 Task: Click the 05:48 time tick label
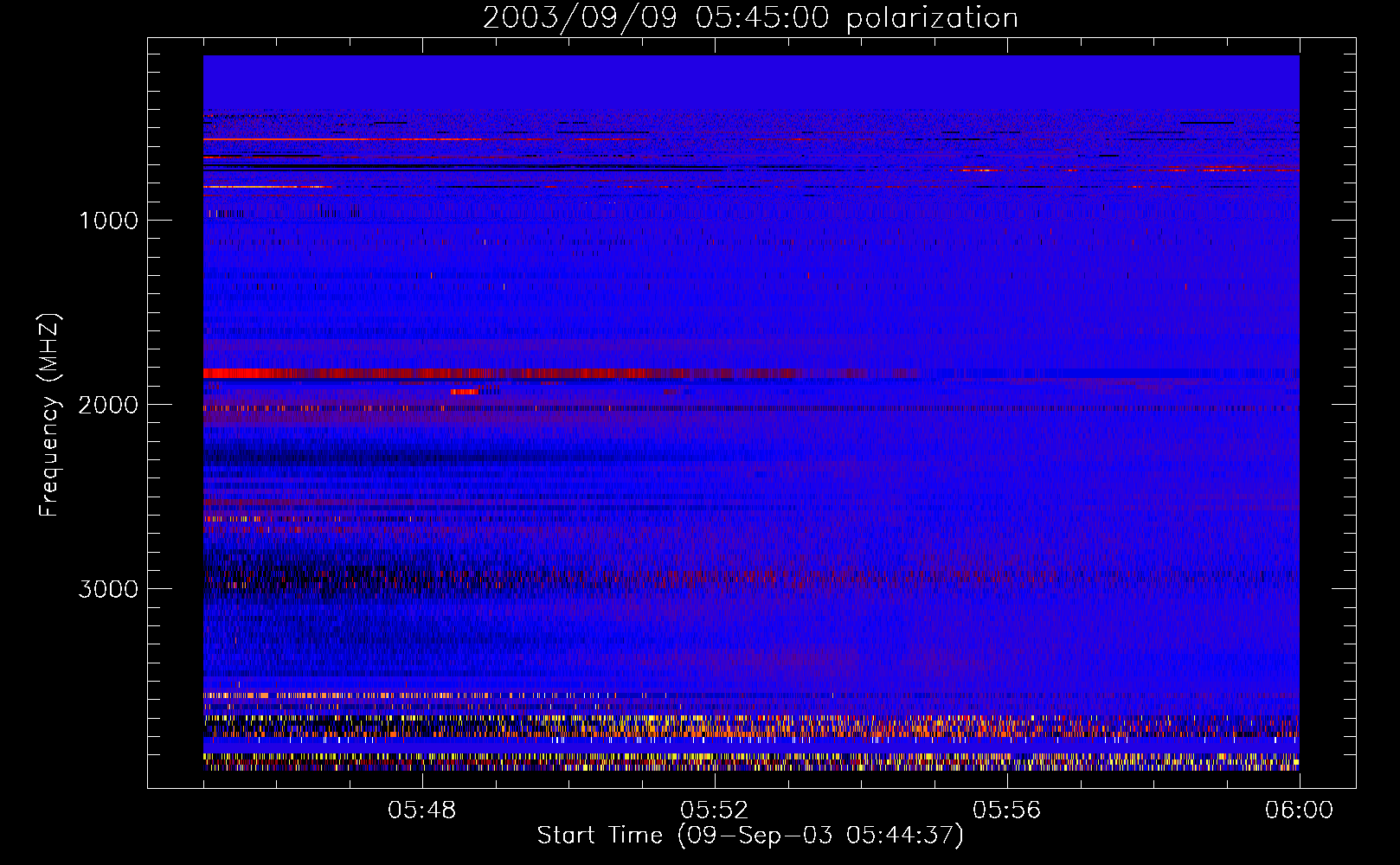(x=422, y=811)
